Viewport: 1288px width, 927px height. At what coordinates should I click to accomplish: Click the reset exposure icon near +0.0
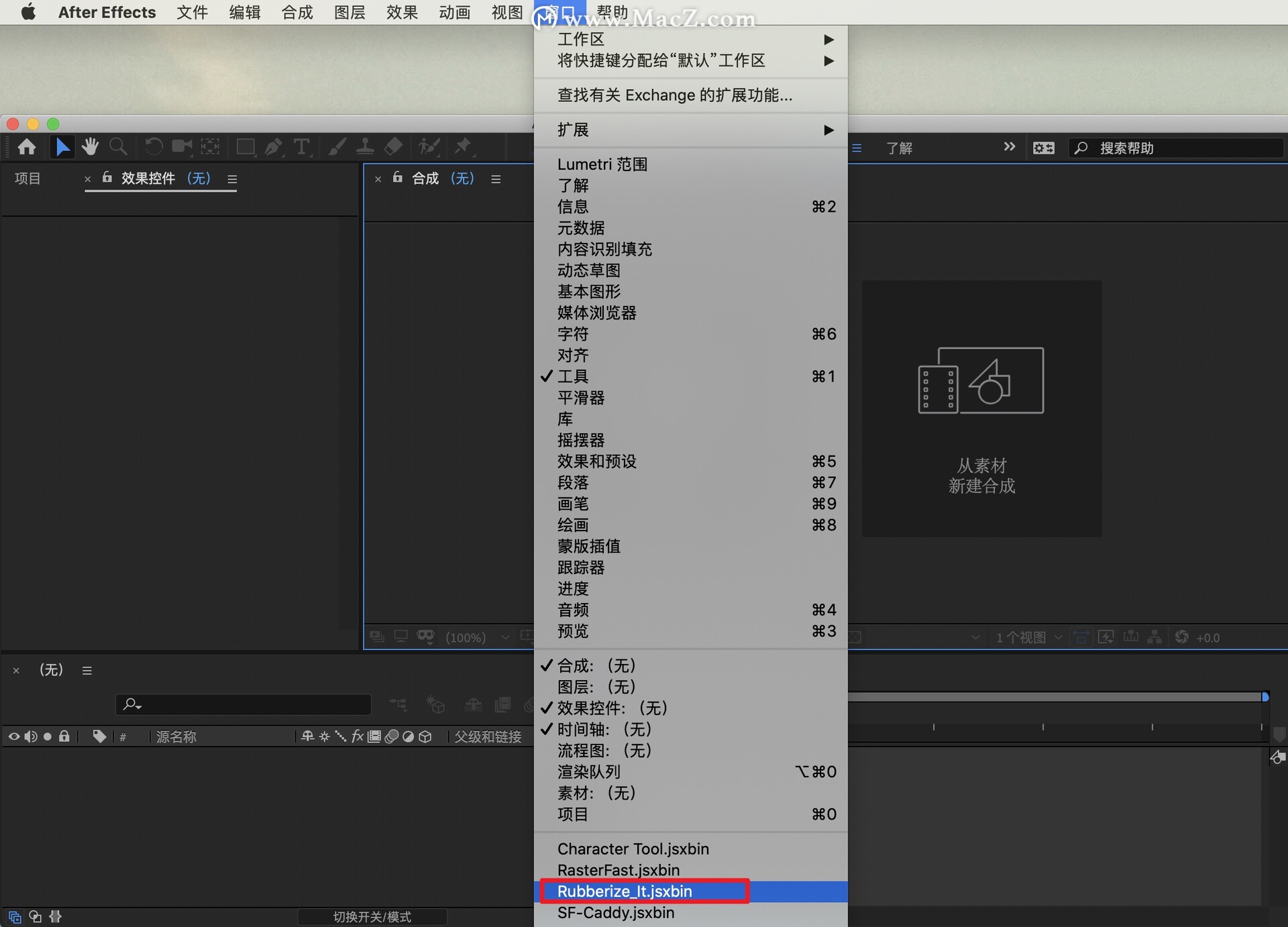1182,637
